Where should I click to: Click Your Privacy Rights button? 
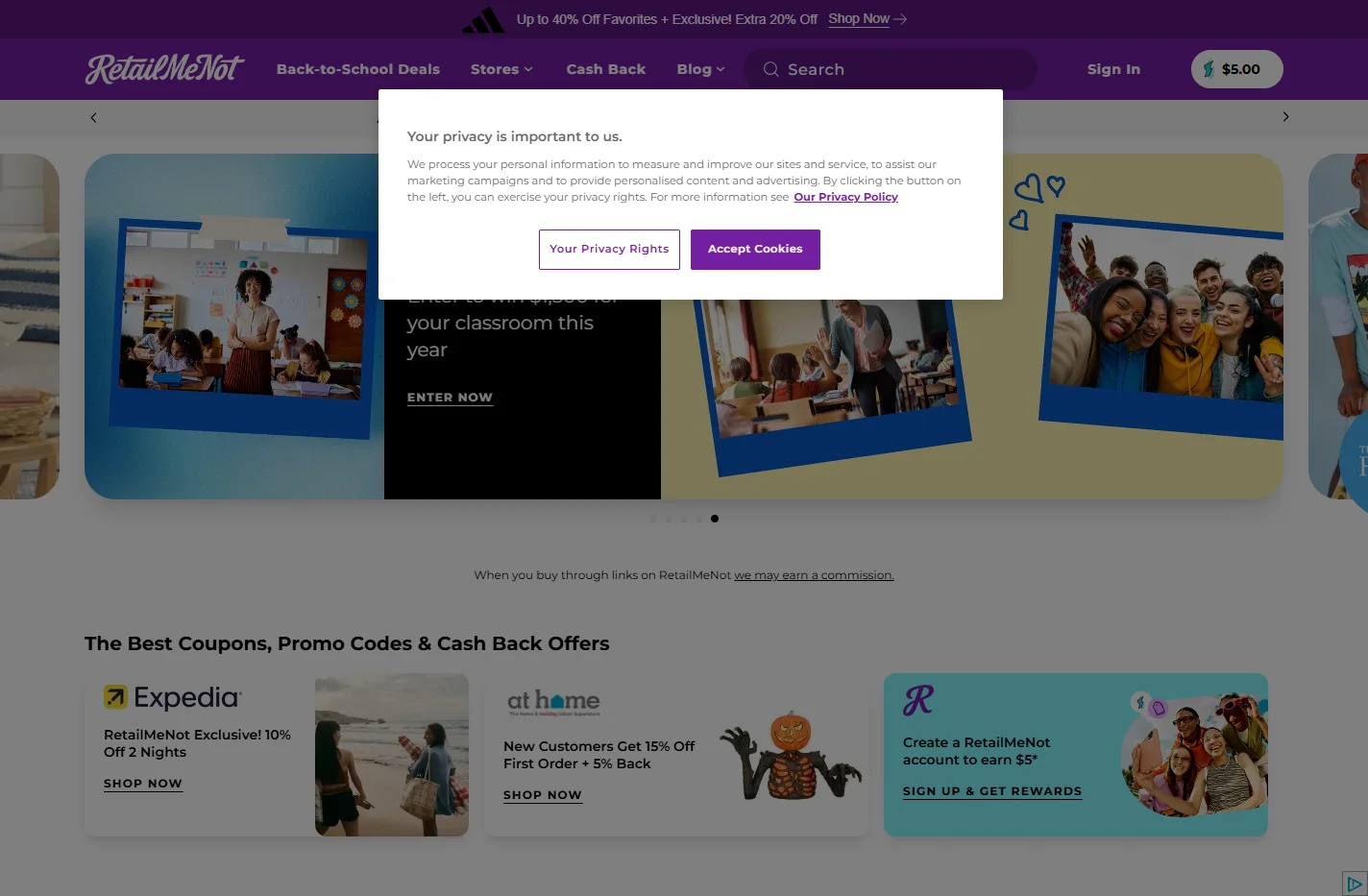click(x=609, y=250)
